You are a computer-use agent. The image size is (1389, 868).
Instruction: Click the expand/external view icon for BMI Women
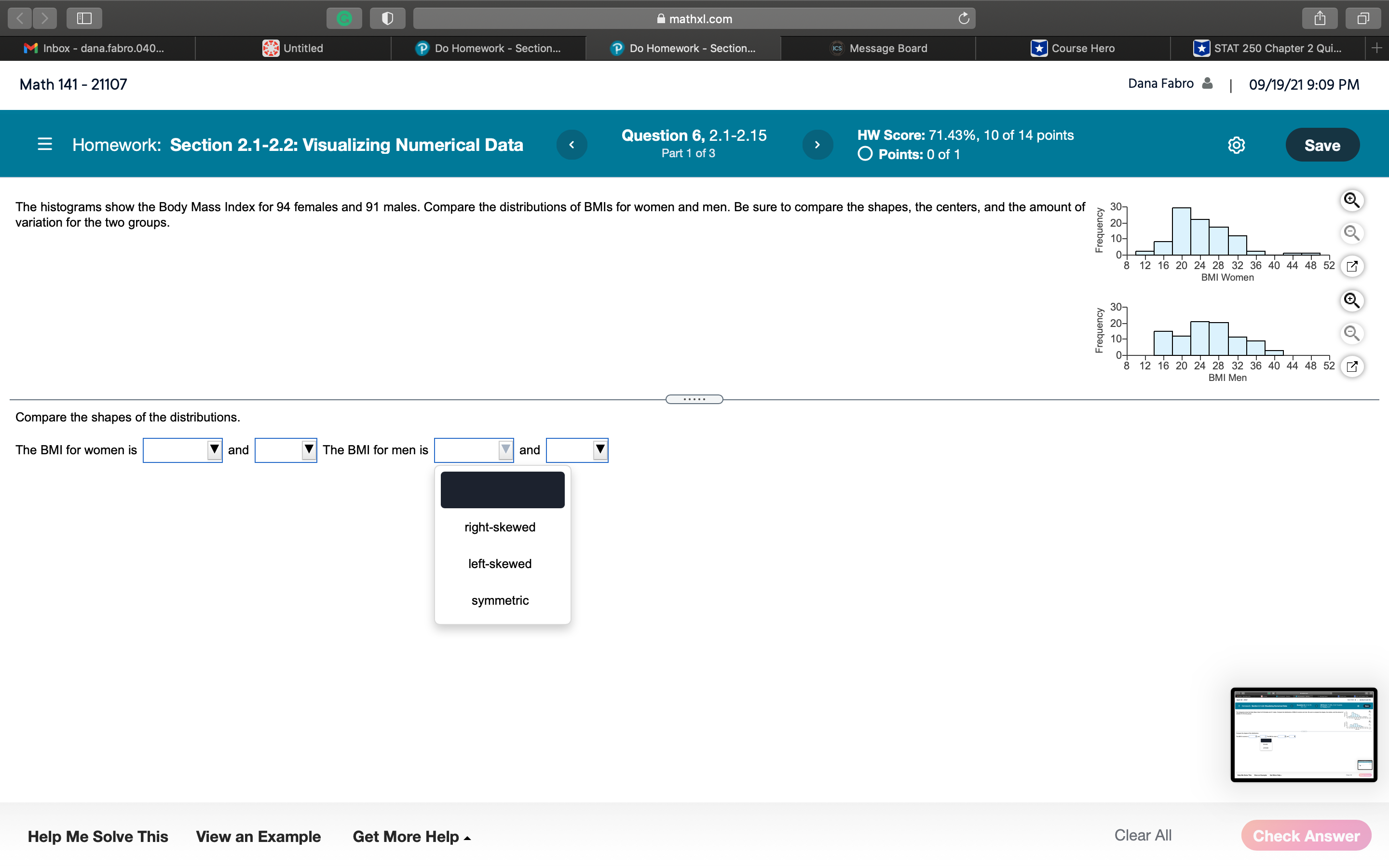[1352, 267]
